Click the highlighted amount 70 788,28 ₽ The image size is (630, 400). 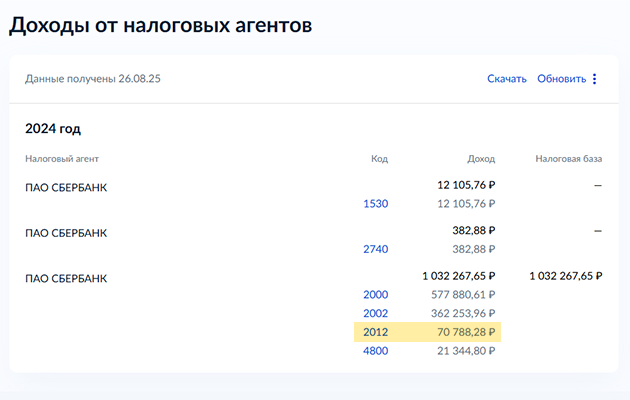(x=466, y=332)
